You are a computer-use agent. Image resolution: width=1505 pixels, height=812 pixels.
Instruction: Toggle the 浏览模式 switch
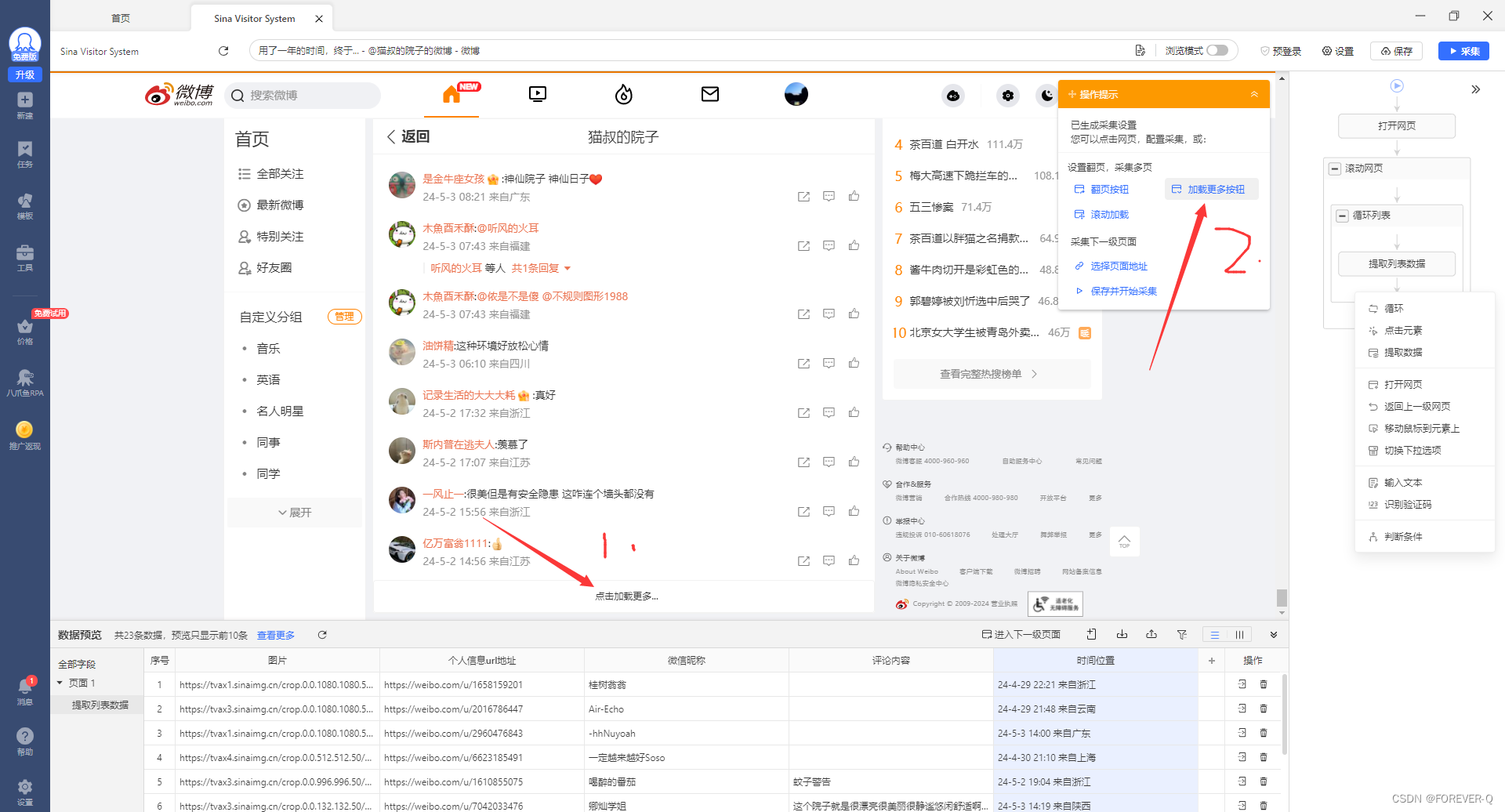[x=1217, y=50]
